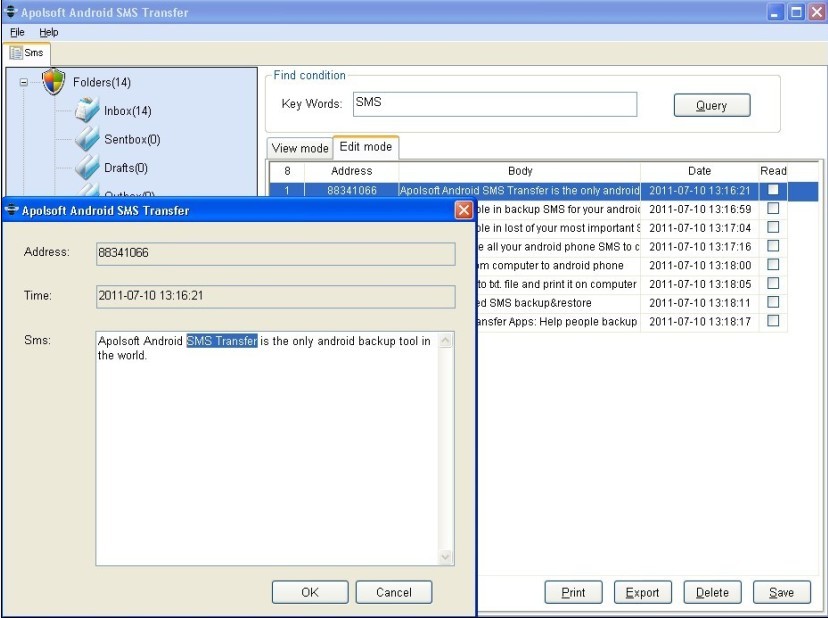Image resolution: width=828 pixels, height=618 pixels.
Task: Select the Sentbox folder icon
Action: tap(87, 140)
